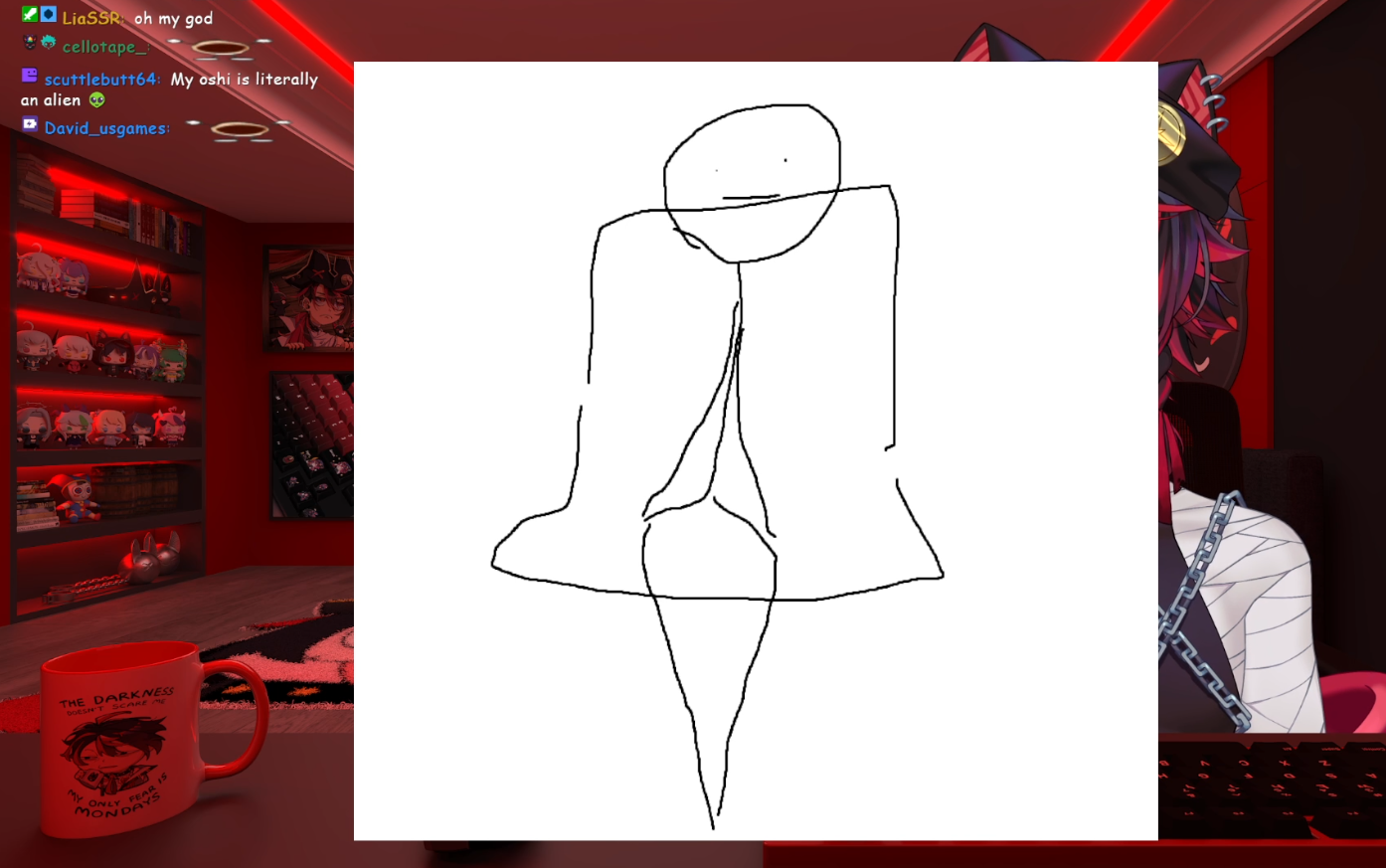Viewport: 1386px width, 868px height.
Task: Open LiaSSR's chat username
Action: (92, 18)
